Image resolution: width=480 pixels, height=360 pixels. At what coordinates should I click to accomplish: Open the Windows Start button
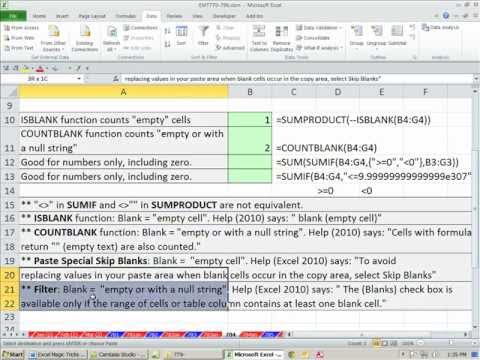[x=13, y=354]
